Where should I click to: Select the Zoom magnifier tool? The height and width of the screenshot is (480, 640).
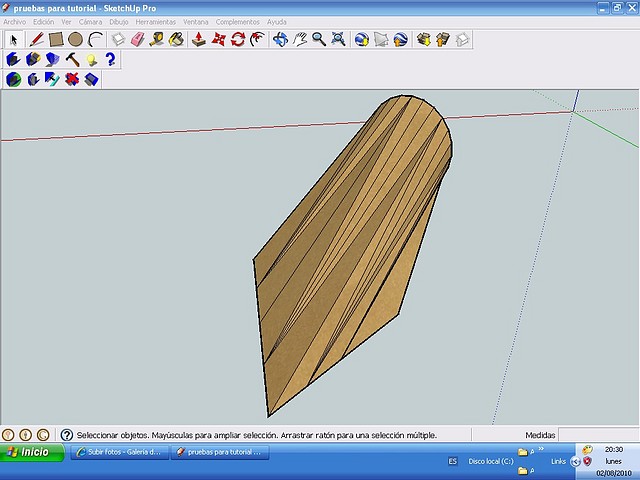coord(319,40)
